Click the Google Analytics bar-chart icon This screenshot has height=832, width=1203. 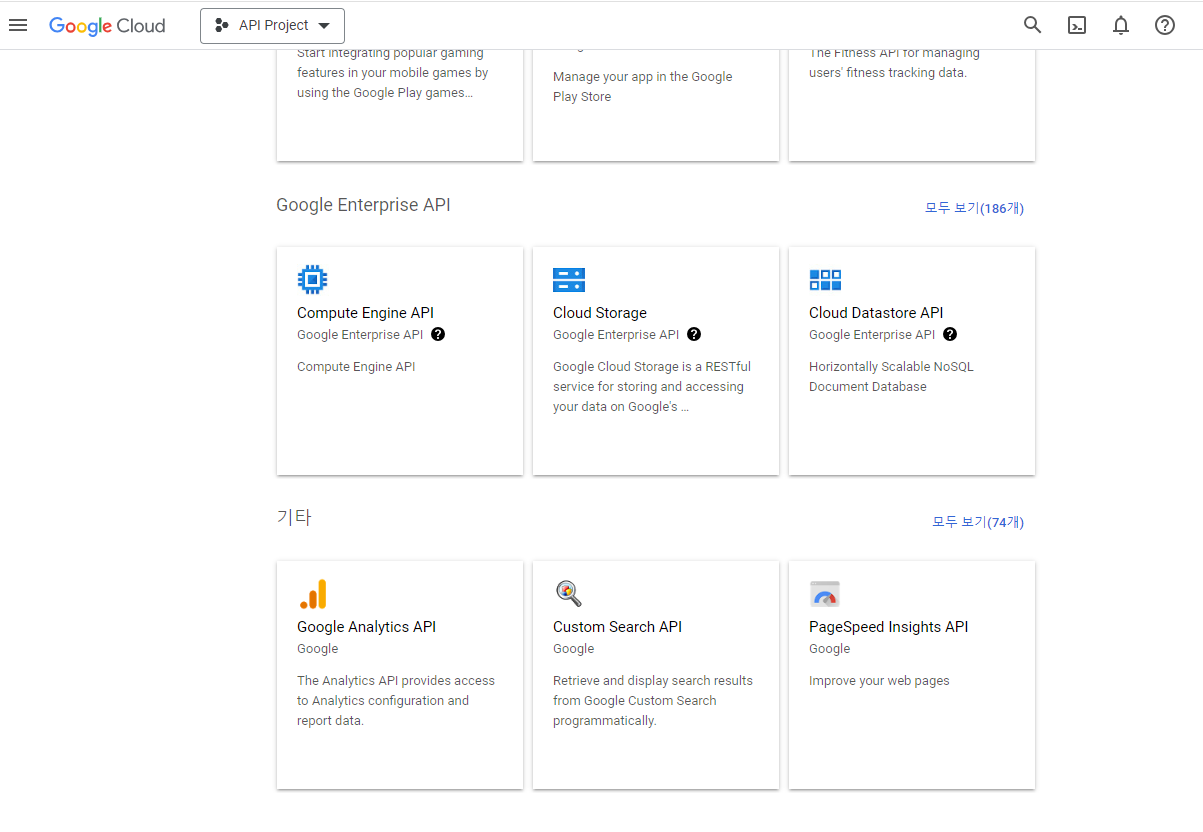313,594
